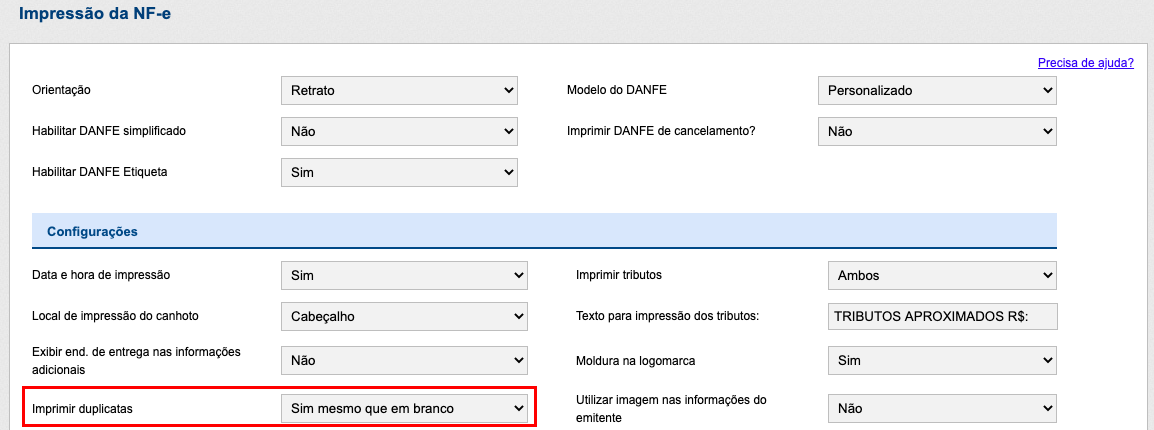Click the Configurações section header

[92, 231]
